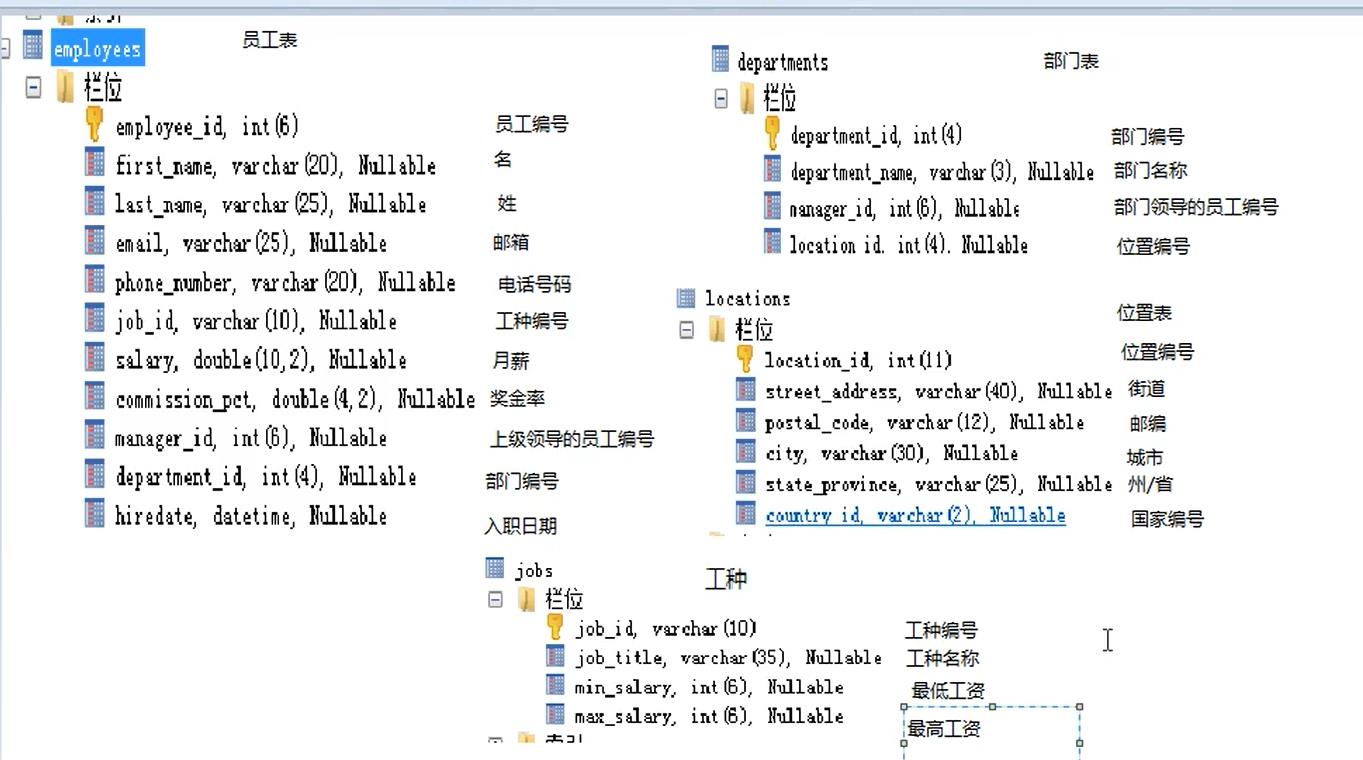This screenshot has height=760, width=1363.
Task: Click the 最低工资 annotation
Action: [x=948, y=691]
